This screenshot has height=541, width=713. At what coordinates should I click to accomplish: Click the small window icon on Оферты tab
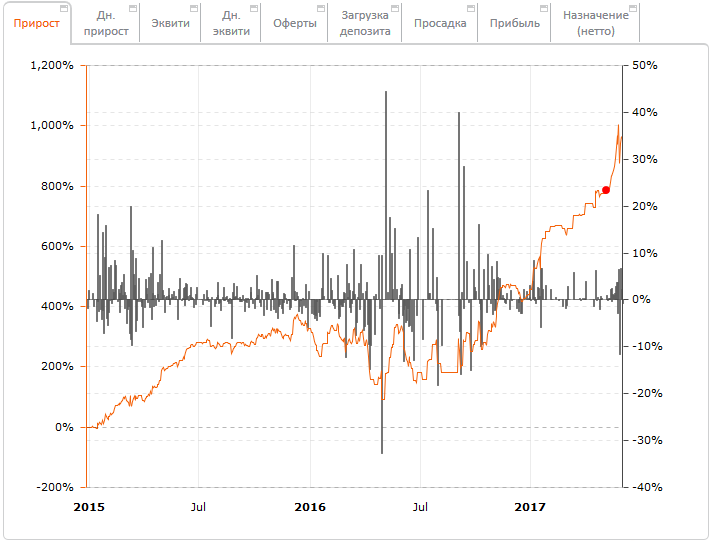pos(322,8)
